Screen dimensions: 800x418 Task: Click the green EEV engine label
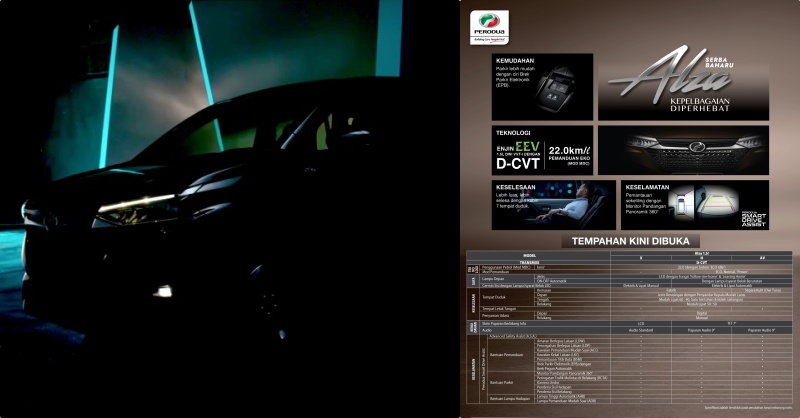(x=527, y=147)
